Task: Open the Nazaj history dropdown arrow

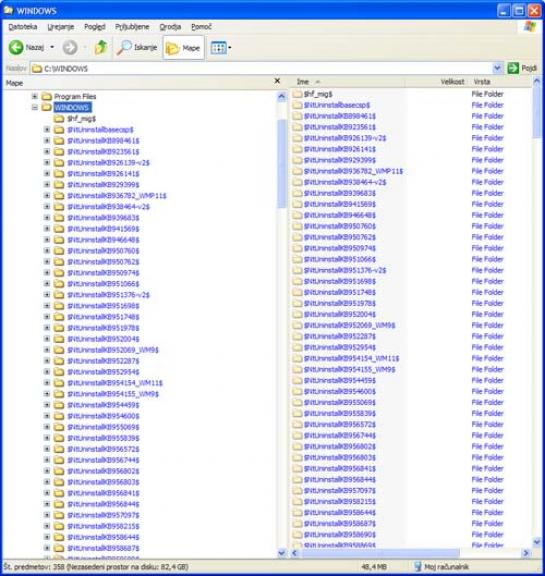Action: (52, 47)
